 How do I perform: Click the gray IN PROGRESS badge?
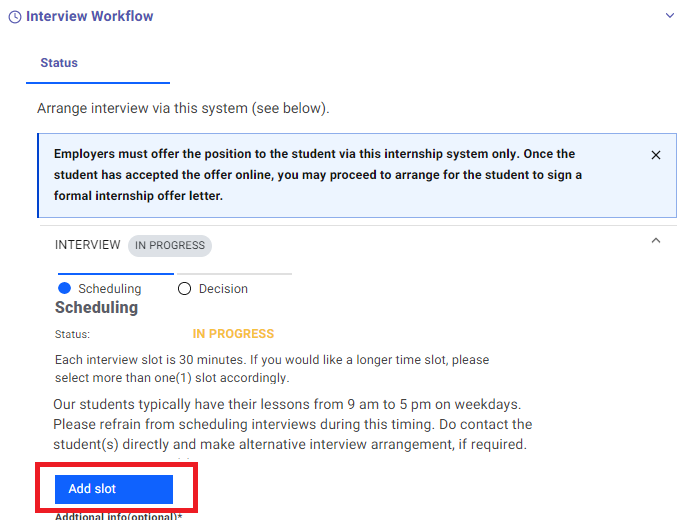pos(170,246)
